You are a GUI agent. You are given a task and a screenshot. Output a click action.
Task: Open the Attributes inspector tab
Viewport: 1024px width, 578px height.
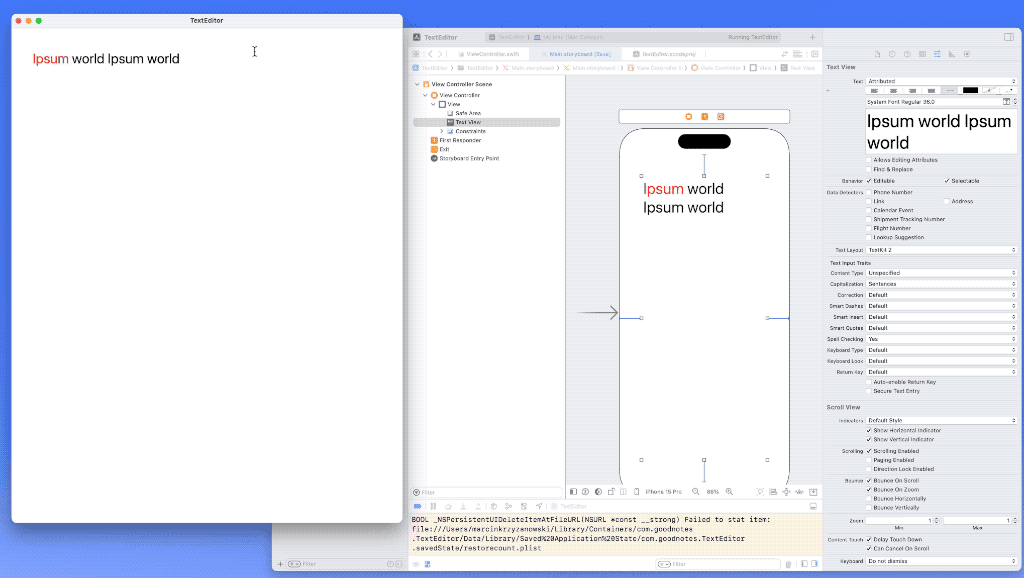coord(936,53)
